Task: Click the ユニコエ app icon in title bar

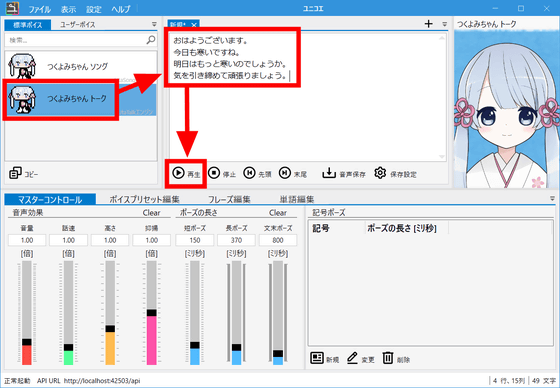Action: pyautogui.click(x=12, y=8)
